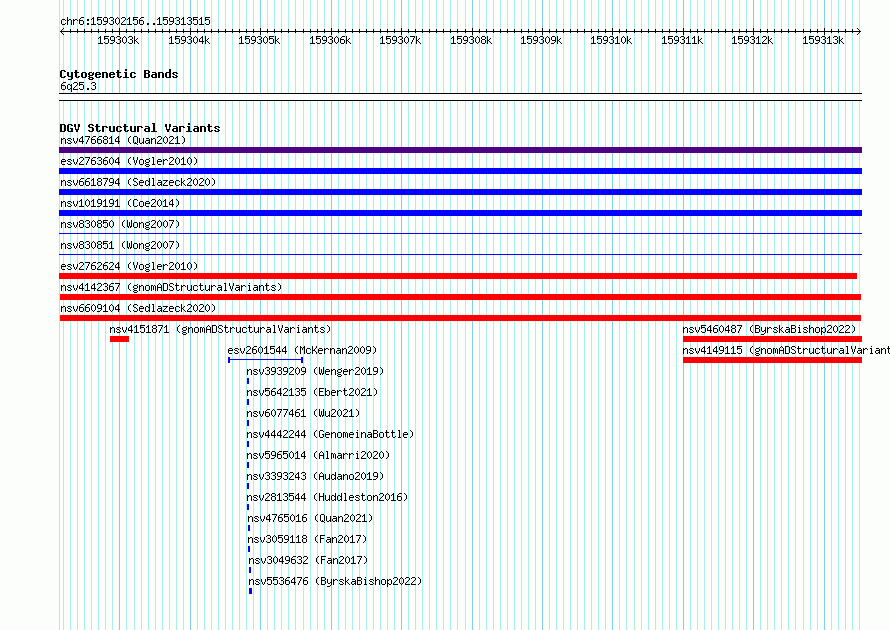
Task: Click the red bar under nsv6609104
Action: point(460,318)
